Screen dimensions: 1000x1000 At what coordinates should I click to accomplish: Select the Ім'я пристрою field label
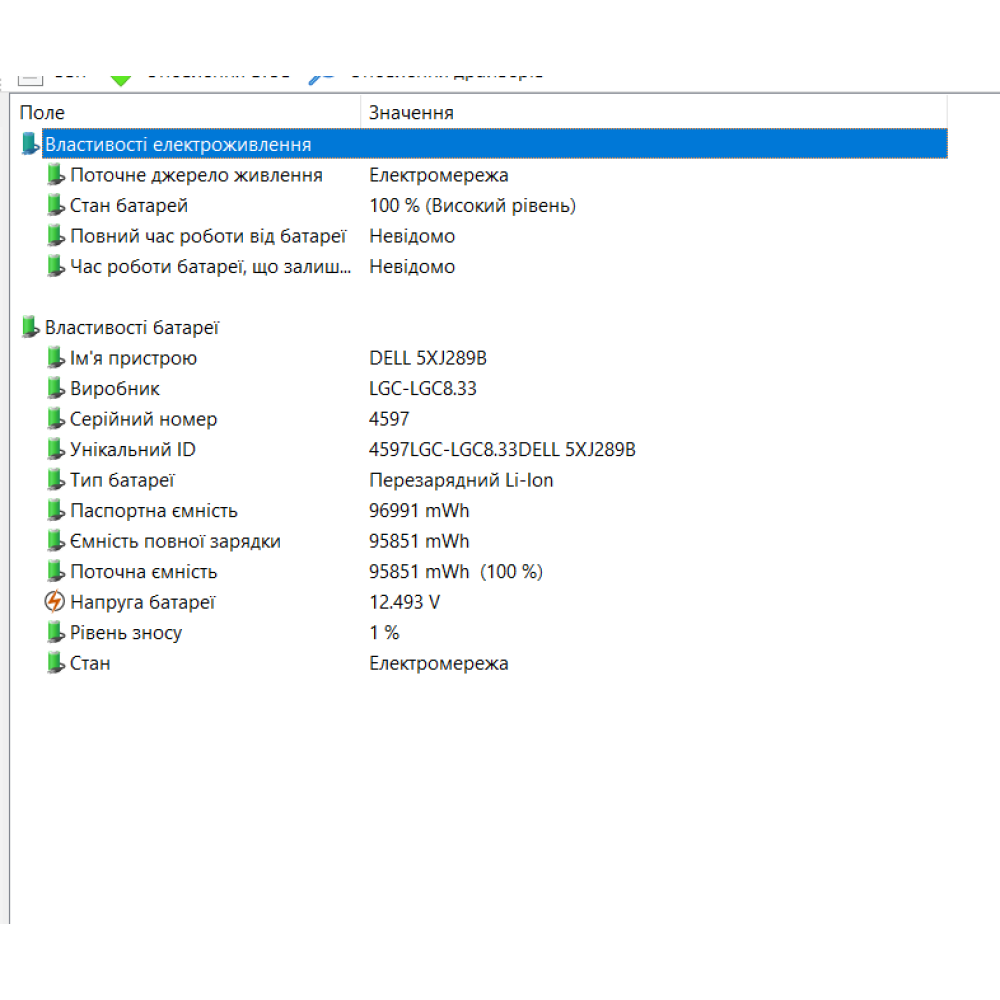(x=133, y=358)
